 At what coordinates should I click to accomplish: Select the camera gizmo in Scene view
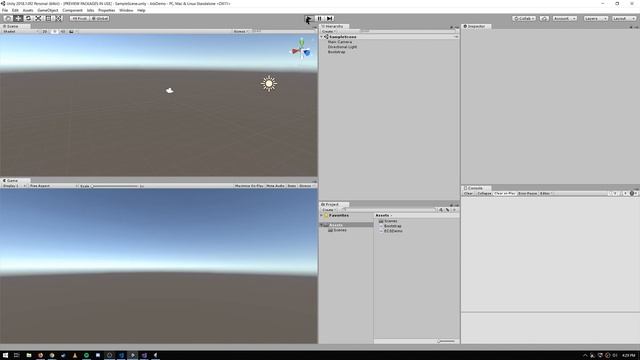[170, 91]
